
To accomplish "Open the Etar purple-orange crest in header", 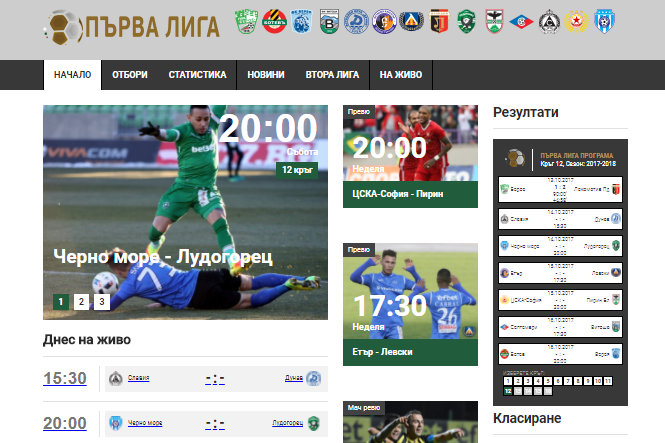I will click(384, 21).
